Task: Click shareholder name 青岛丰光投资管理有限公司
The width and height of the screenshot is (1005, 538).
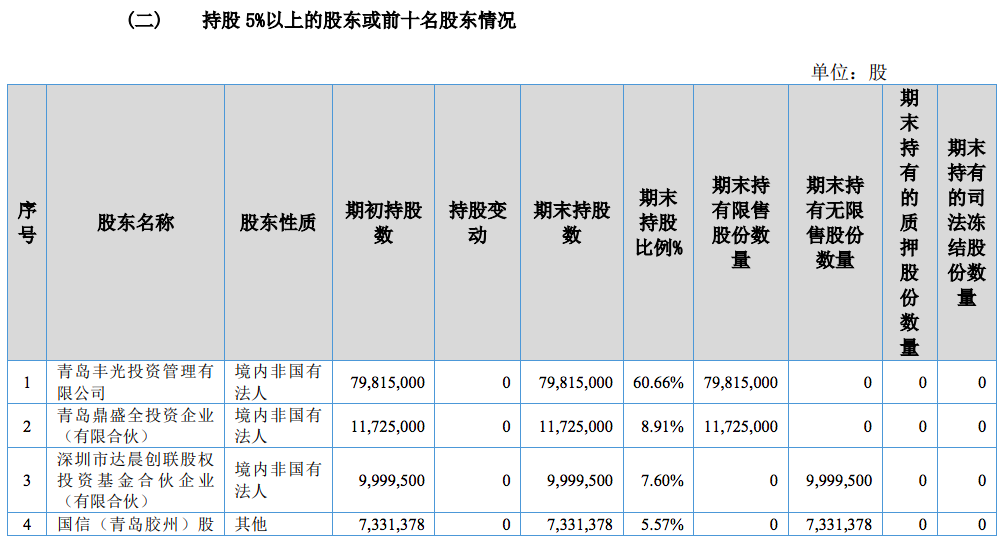Action: [136, 382]
